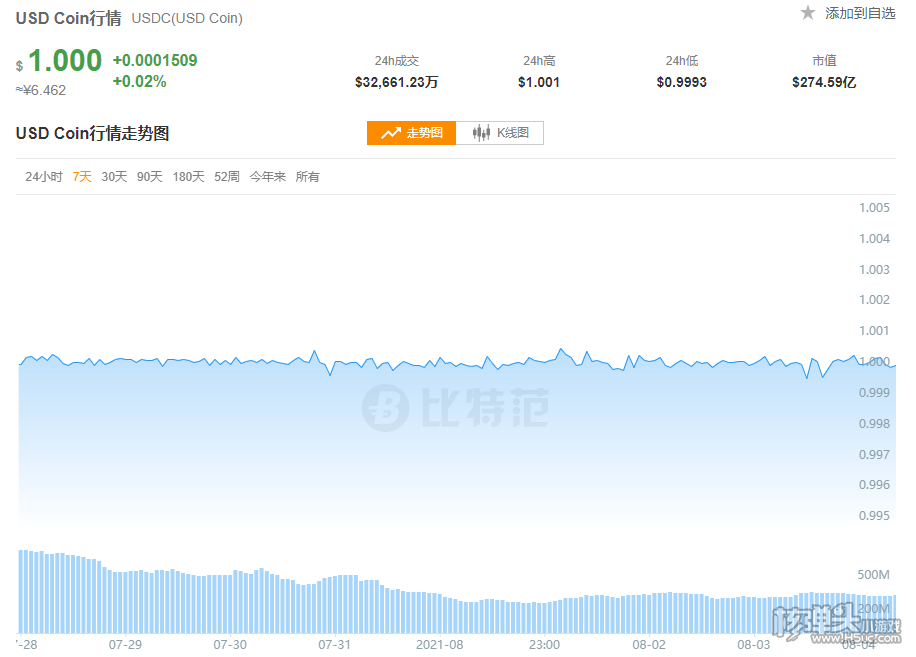The image size is (916, 657).
Task: Click the 2021-08 date label on x-axis
Action: pyautogui.click(x=439, y=645)
